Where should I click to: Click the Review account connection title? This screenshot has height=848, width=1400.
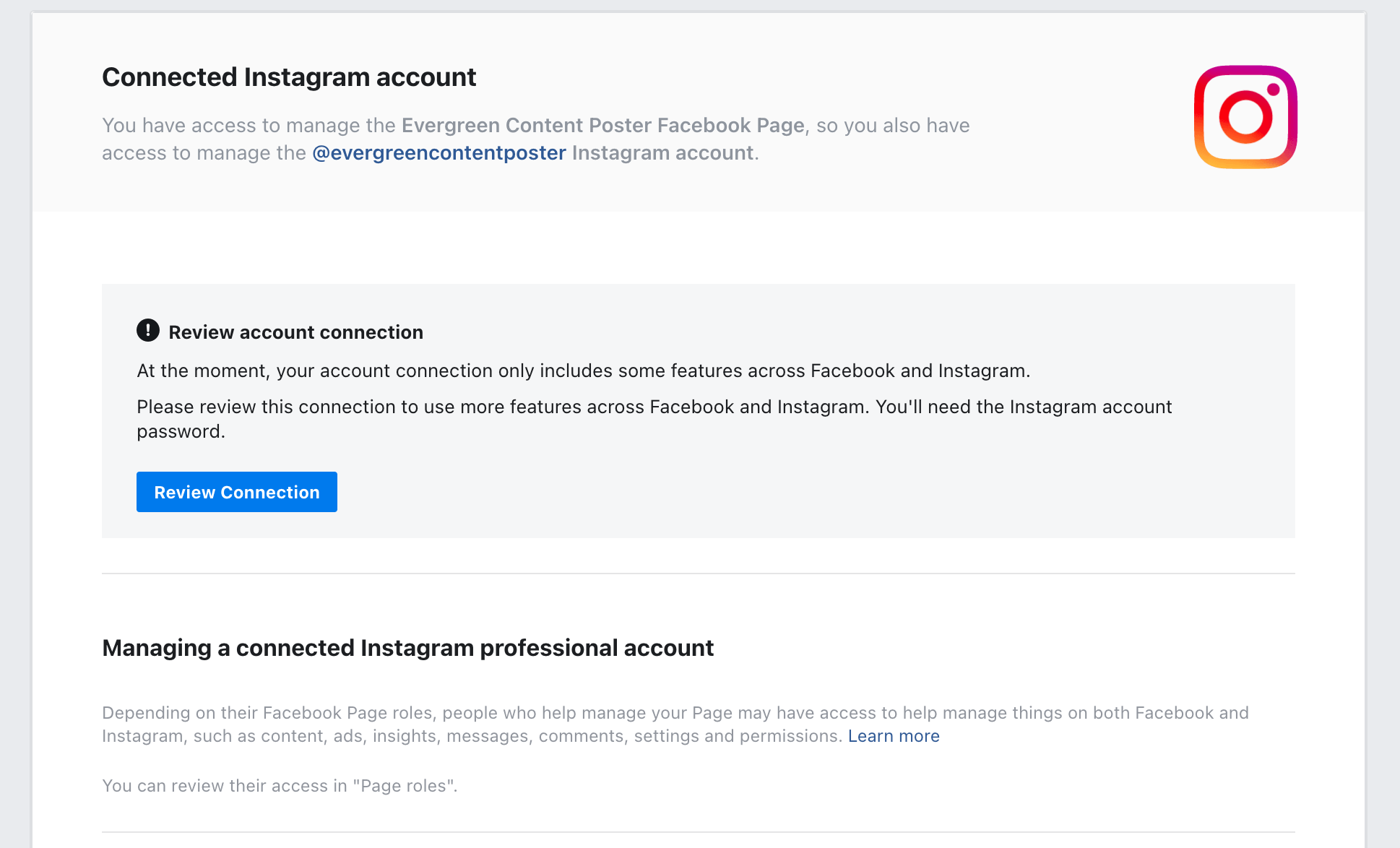pos(295,332)
